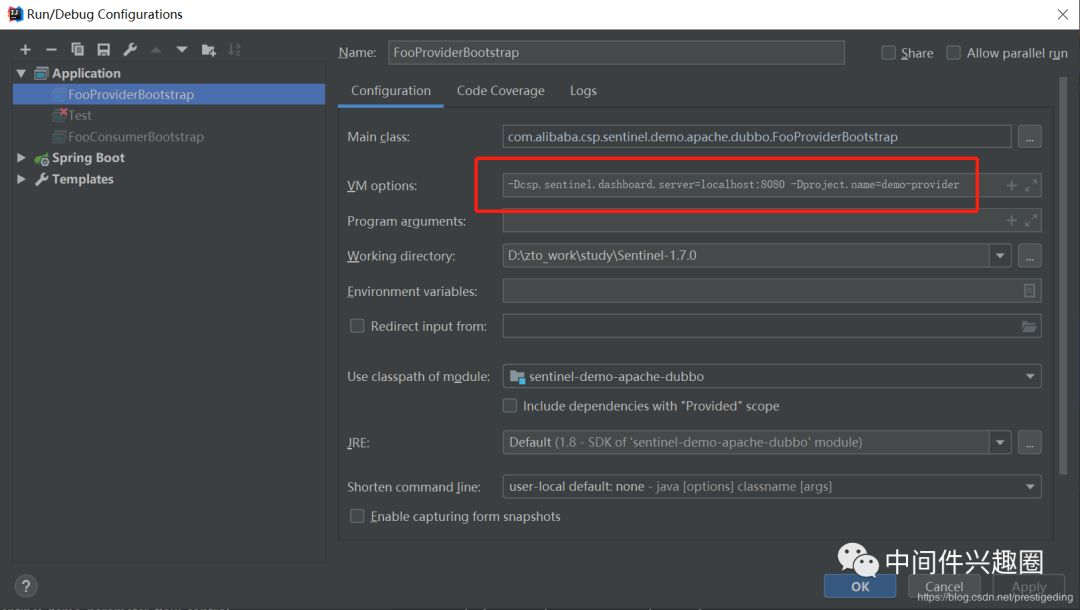Browse Redirect input file folder icon

point(1029,326)
